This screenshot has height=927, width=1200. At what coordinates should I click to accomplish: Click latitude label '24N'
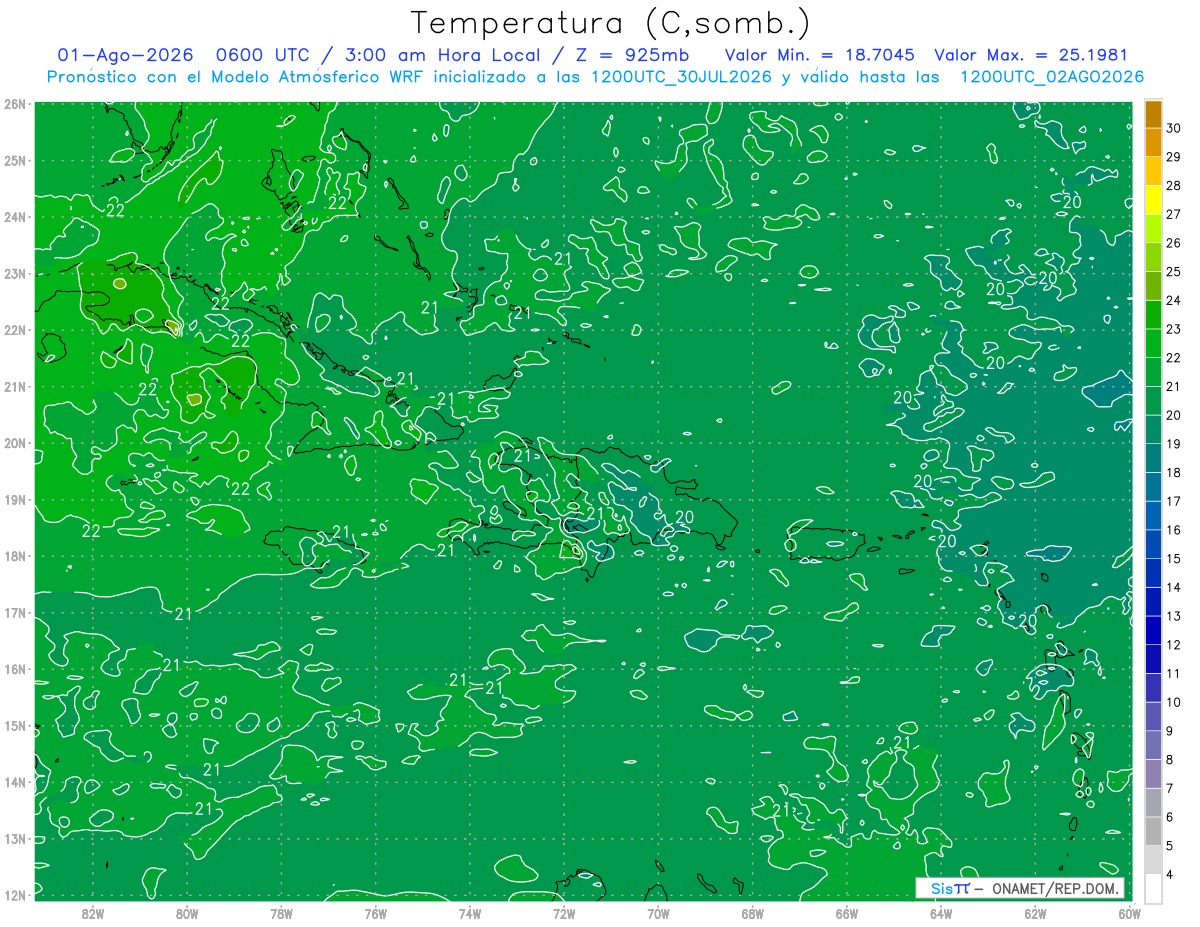click(15, 217)
